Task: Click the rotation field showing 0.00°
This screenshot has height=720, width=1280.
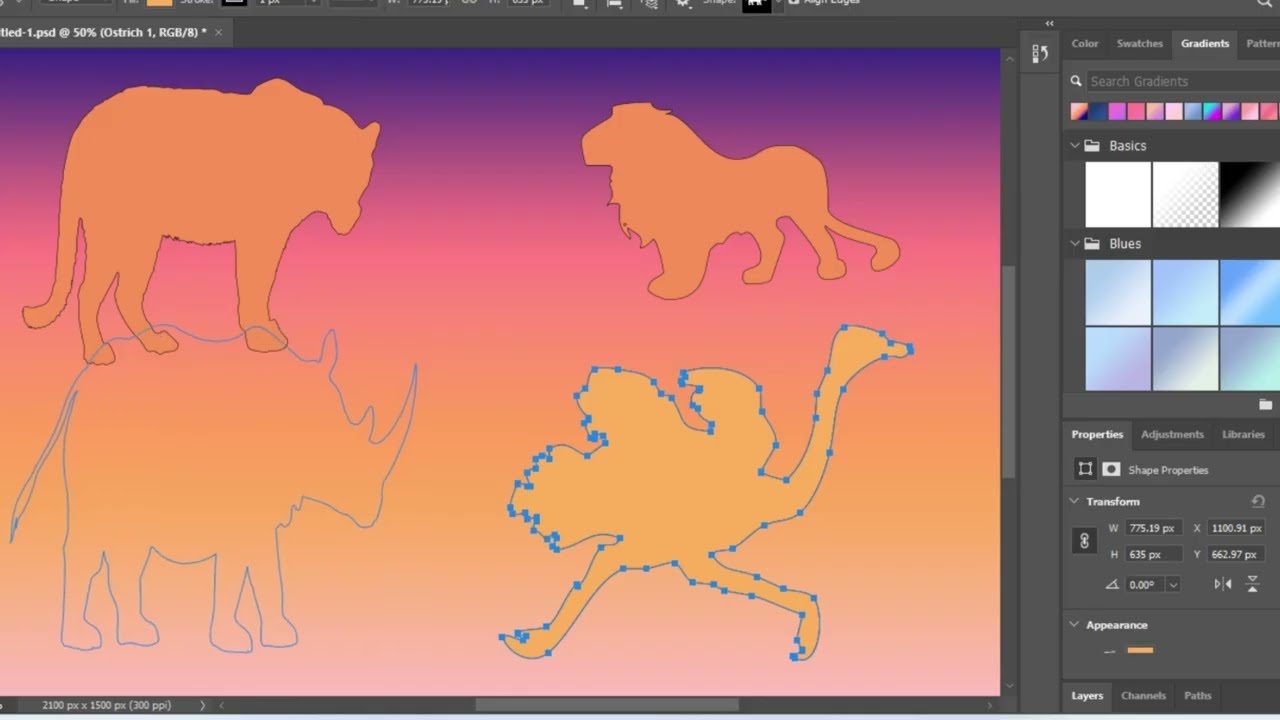Action: 1146,585
